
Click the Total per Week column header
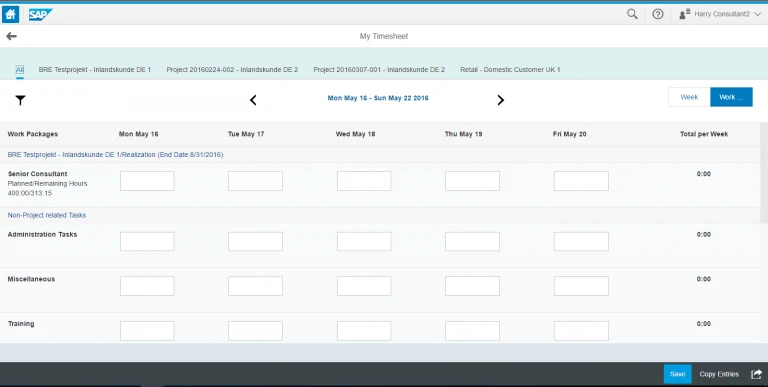point(704,134)
